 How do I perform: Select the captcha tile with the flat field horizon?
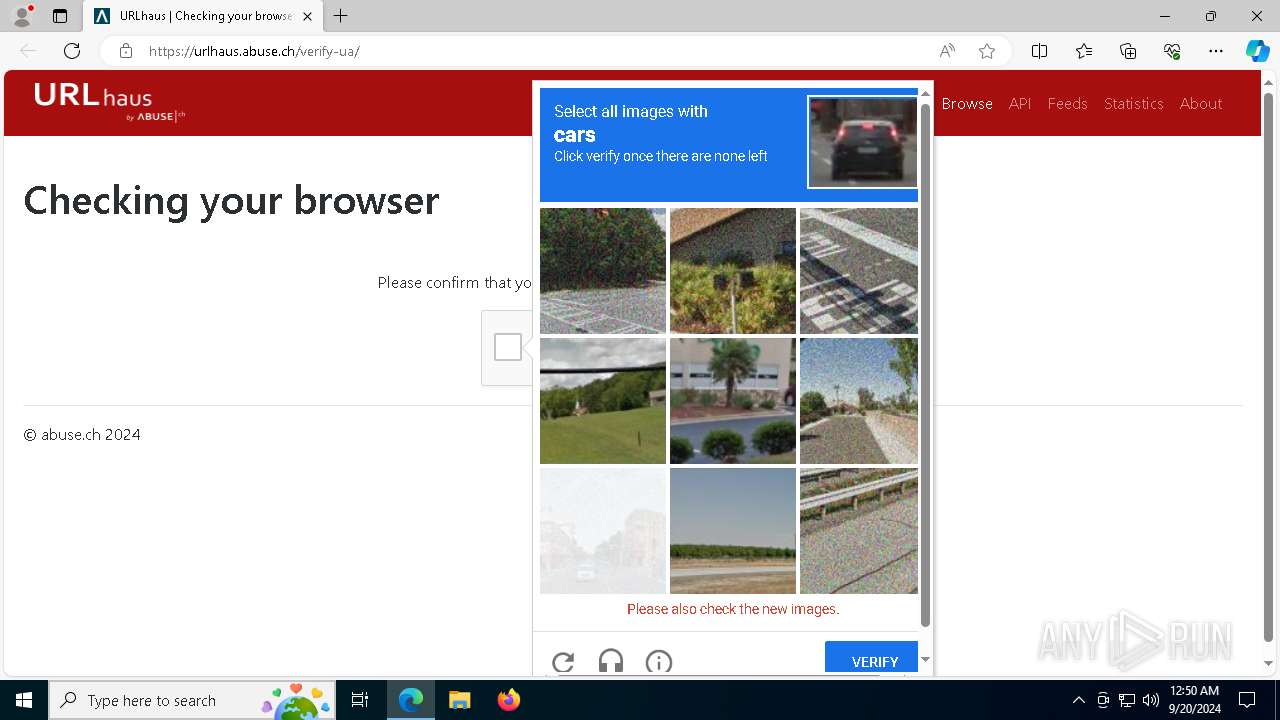[733, 531]
